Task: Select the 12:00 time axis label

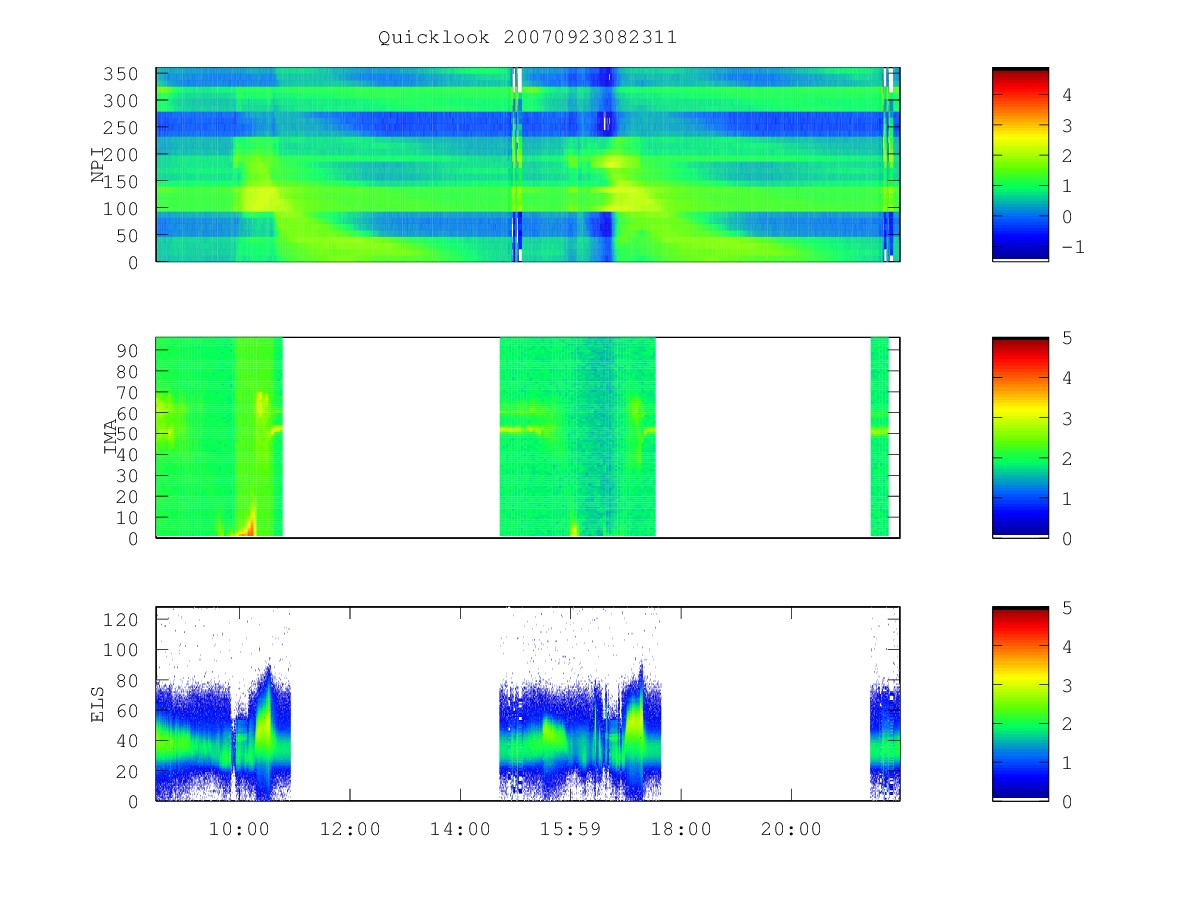Action: tap(350, 829)
